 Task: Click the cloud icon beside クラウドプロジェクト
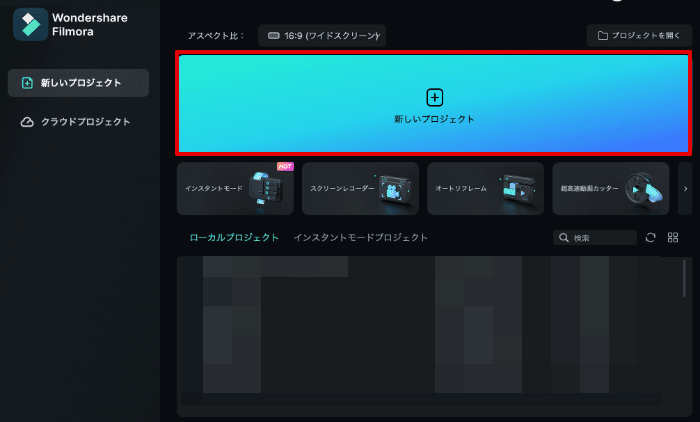(27, 122)
